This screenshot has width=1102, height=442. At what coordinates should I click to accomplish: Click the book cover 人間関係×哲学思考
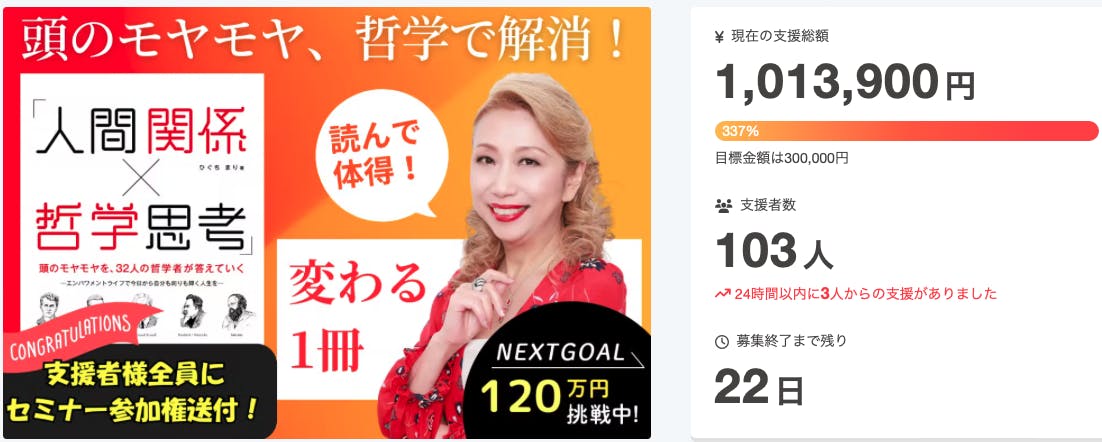coord(142,211)
